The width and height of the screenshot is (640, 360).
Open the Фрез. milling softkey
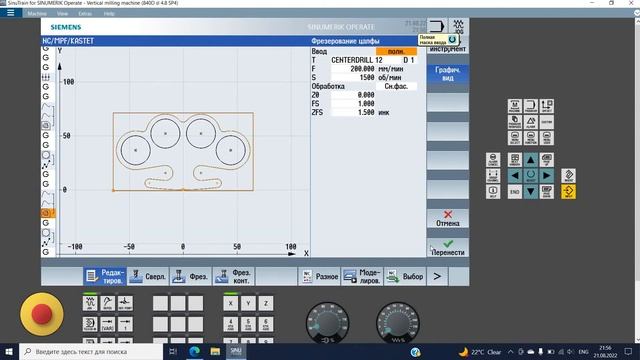coord(191,276)
